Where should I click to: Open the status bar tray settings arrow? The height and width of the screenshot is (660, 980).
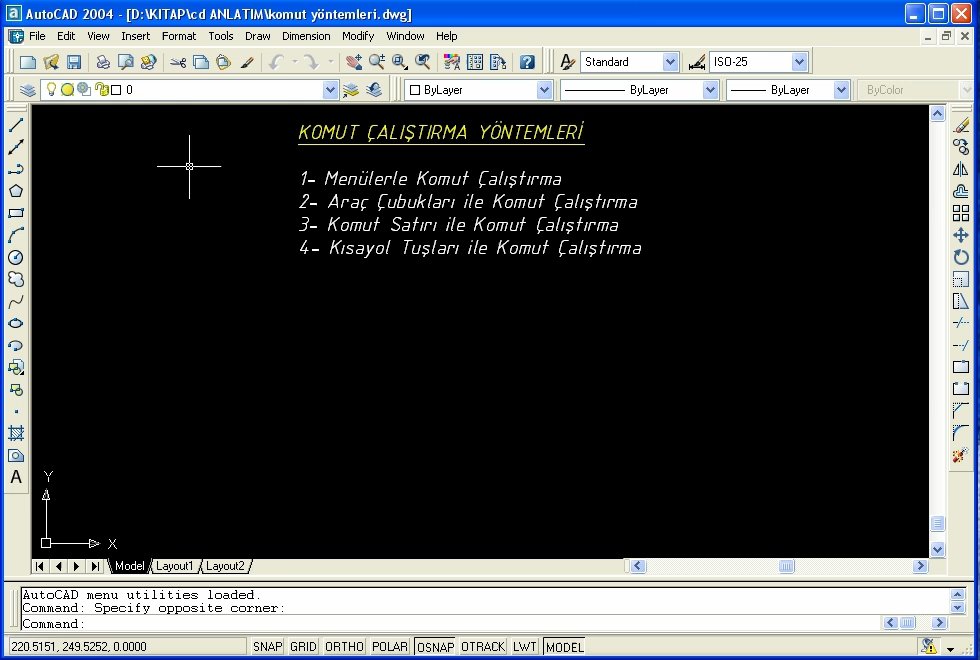pyautogui.click(x=951, y=649)
